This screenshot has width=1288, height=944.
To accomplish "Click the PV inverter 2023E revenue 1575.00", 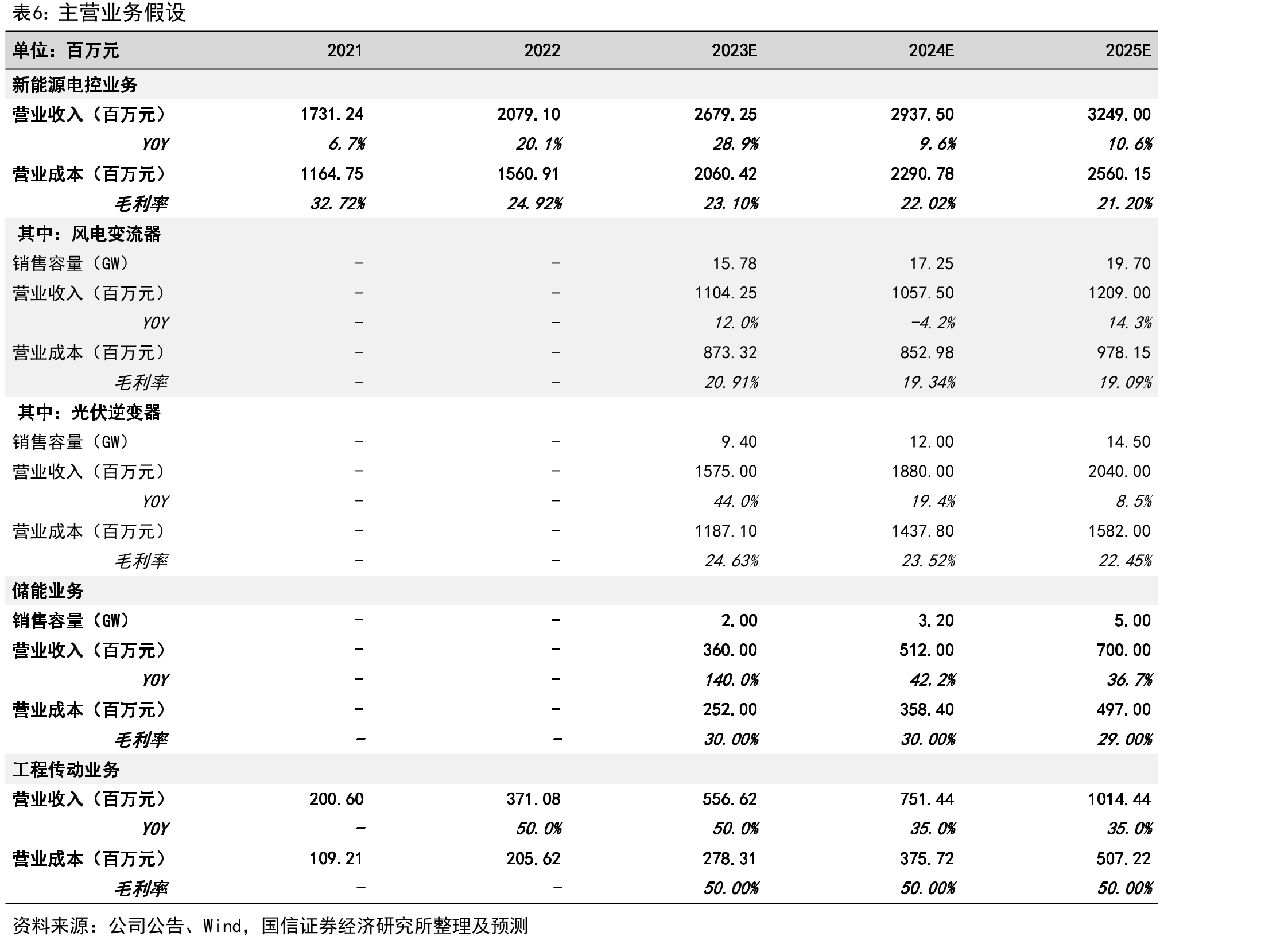I will [726, 471].
